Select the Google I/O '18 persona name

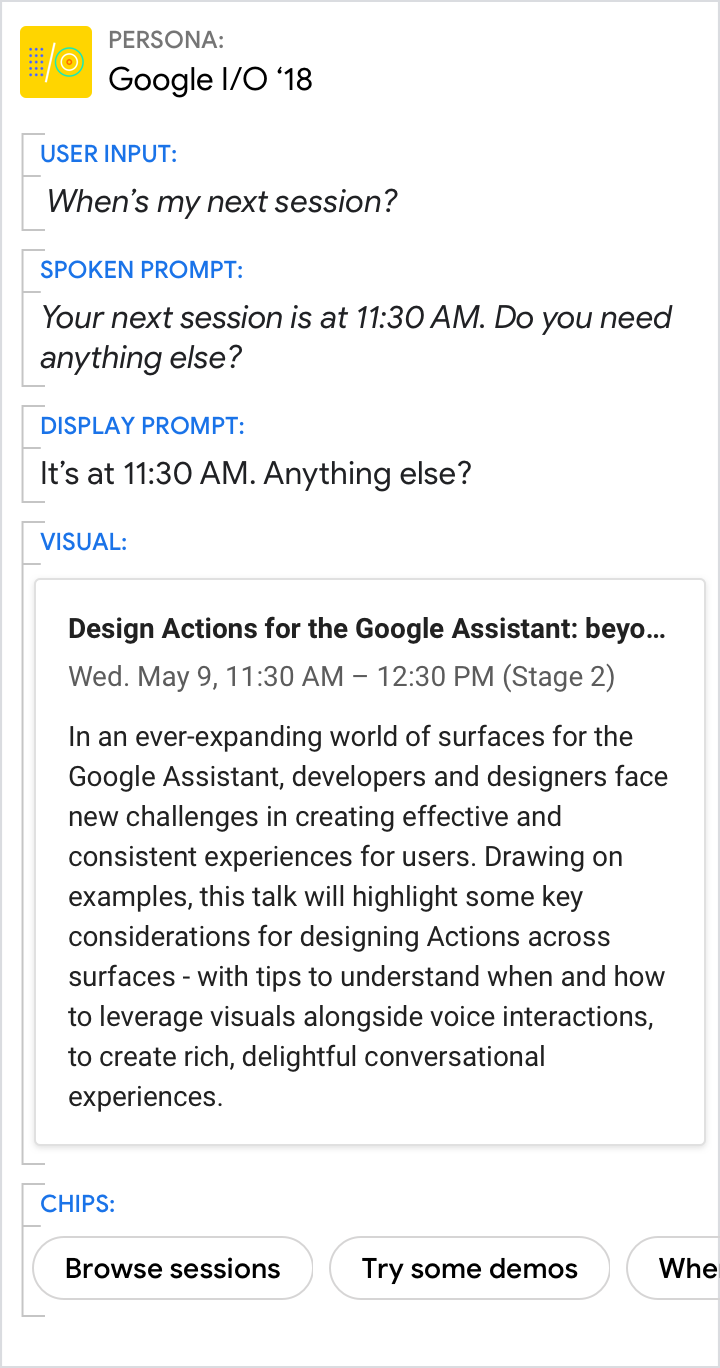tap(210, 79)
